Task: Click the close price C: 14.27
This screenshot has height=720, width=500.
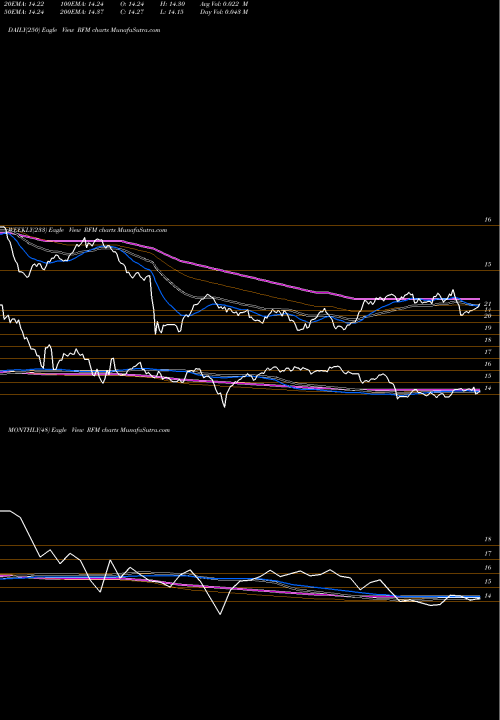Action: point(132,12)
